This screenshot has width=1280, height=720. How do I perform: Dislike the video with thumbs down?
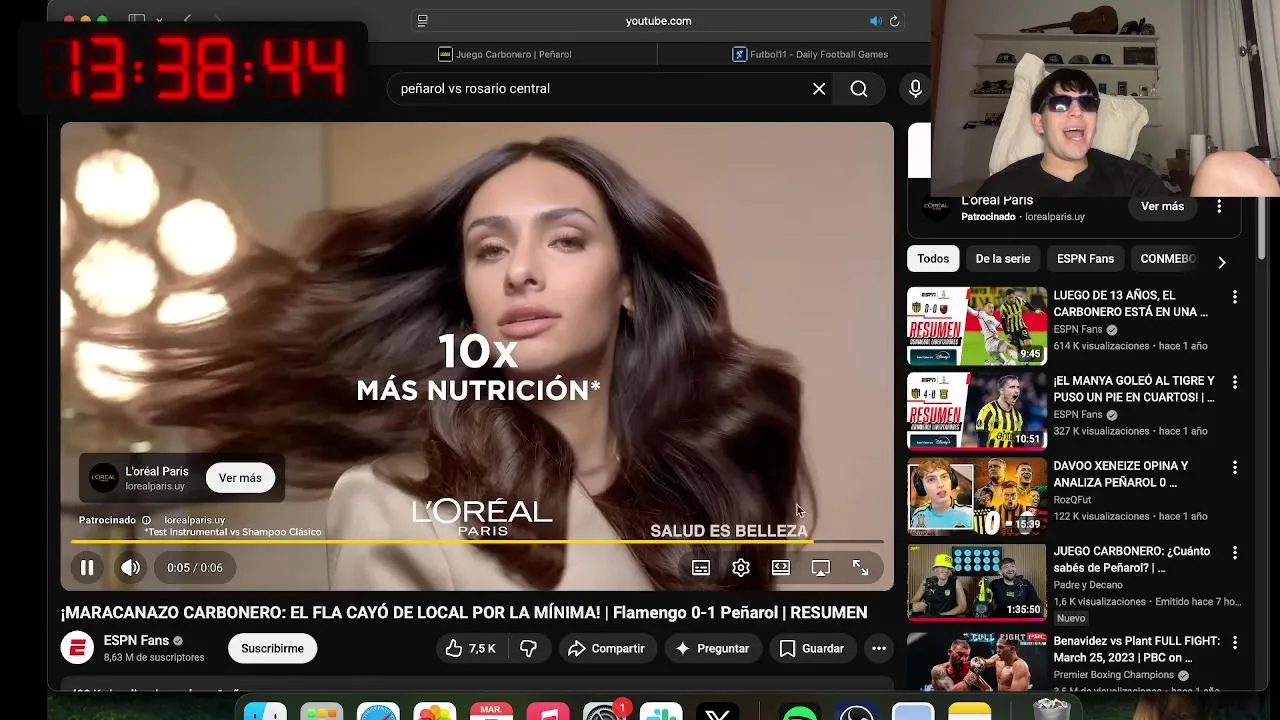click(528, 648)
